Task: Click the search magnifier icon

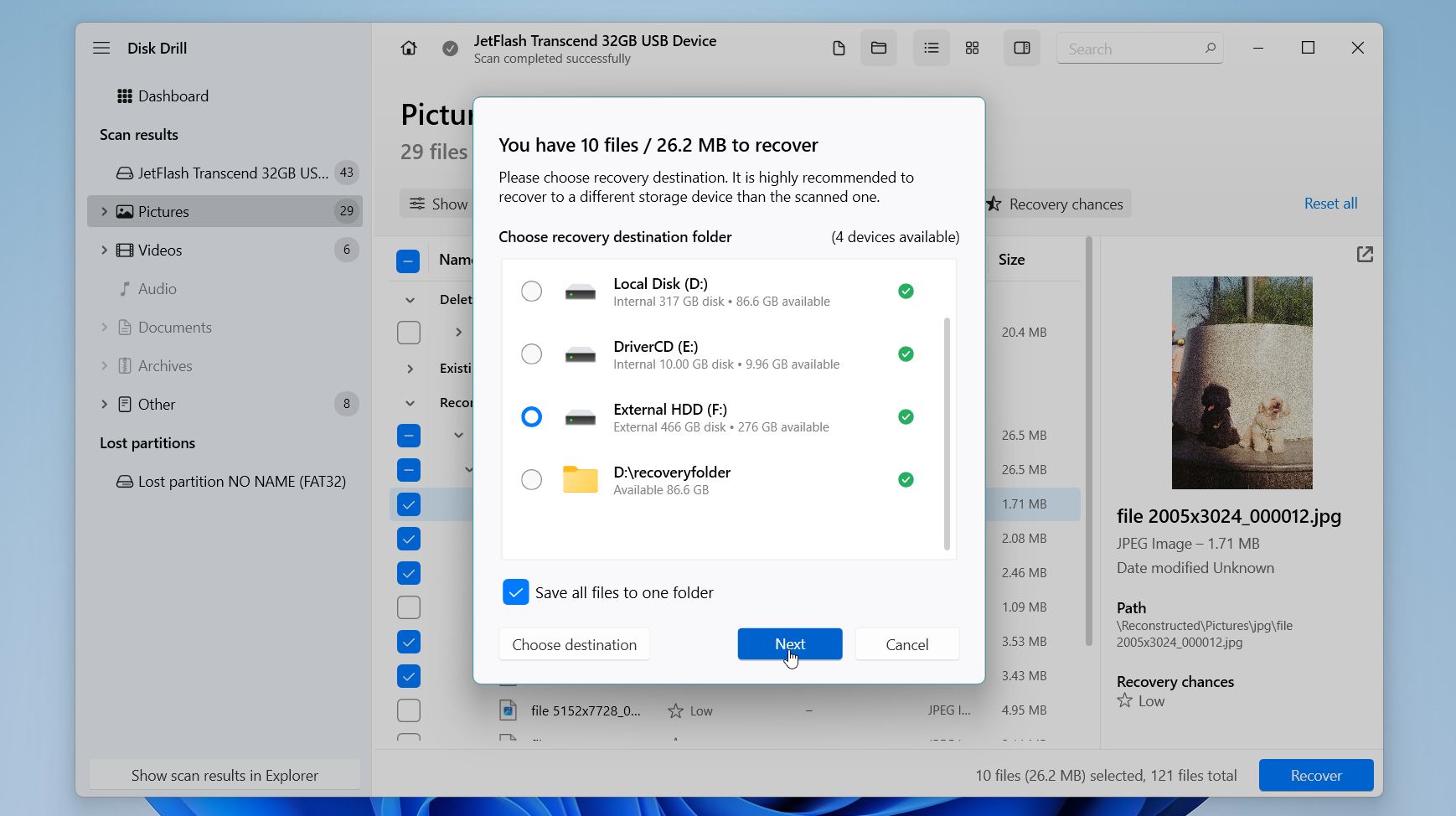Action: tap(1210, 49)
